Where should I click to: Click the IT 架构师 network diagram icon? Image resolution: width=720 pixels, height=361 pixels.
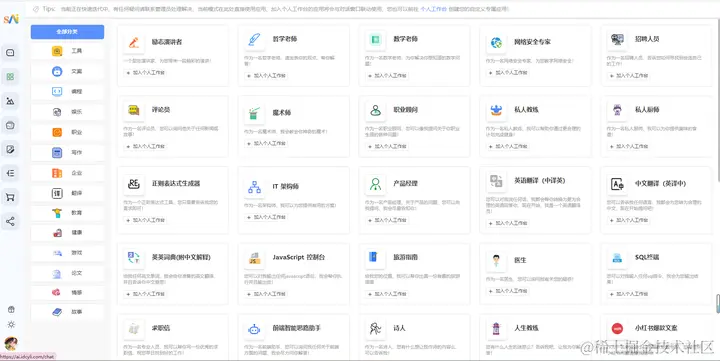(254, 186)
